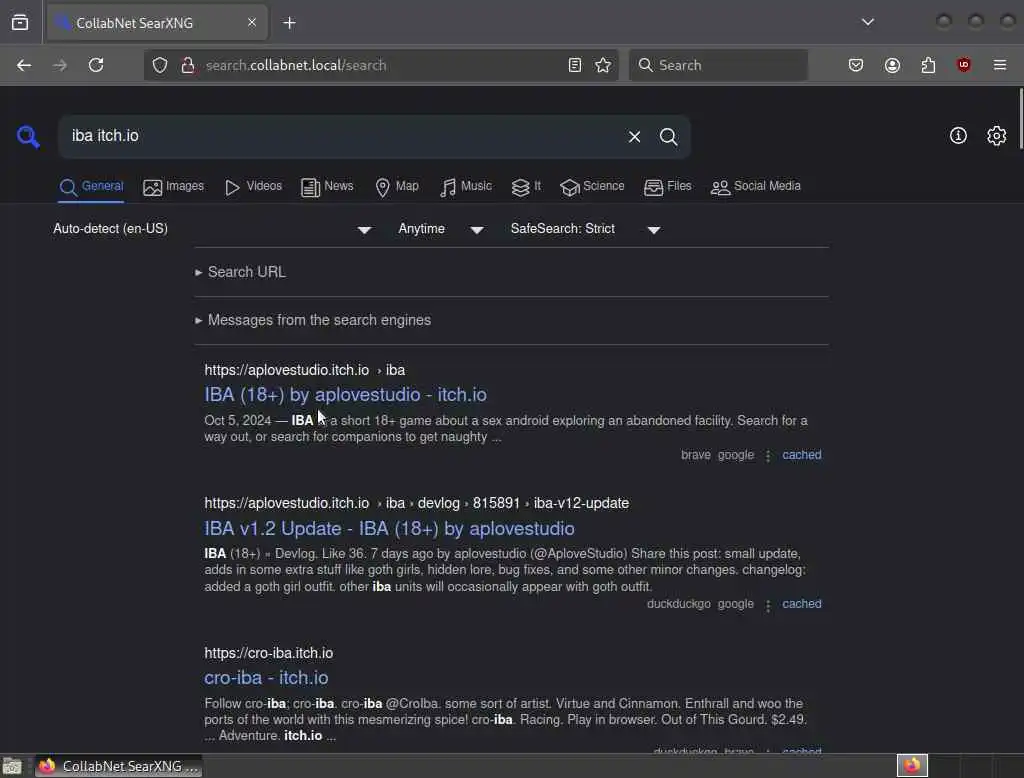Switch to the Files category
Screen dimensions: 1024x778
pyautogui.click(x=667, y=187)
